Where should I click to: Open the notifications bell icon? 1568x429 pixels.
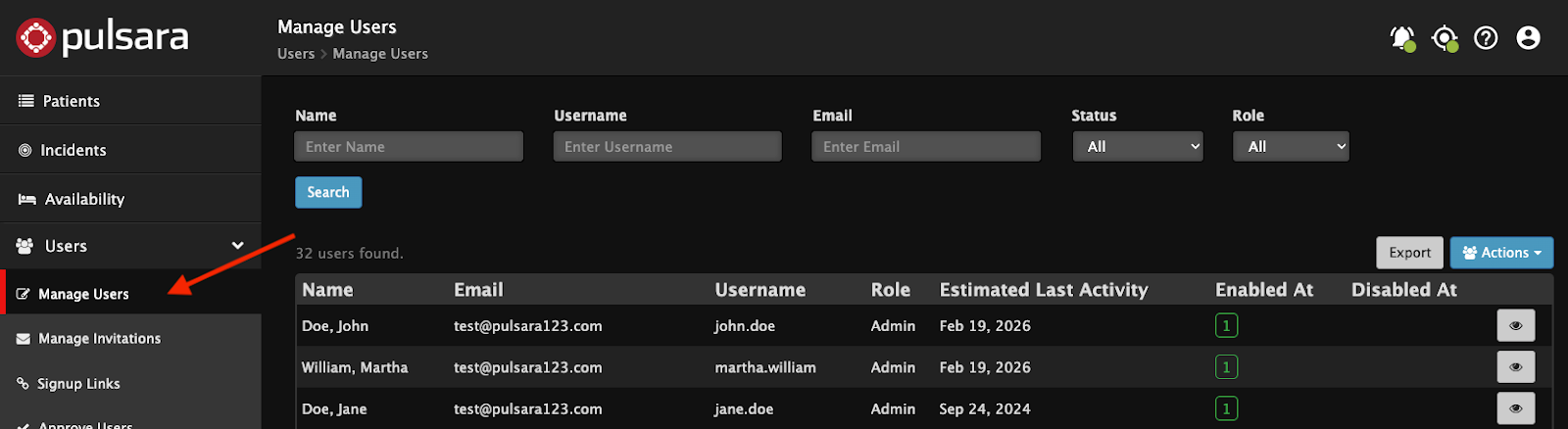[x=1401, y=38]
